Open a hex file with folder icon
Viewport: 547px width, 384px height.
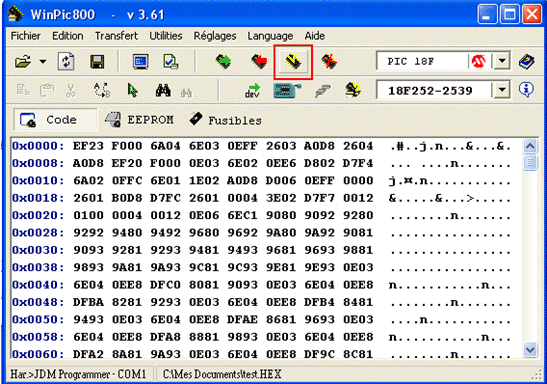(x=23, y=62)
